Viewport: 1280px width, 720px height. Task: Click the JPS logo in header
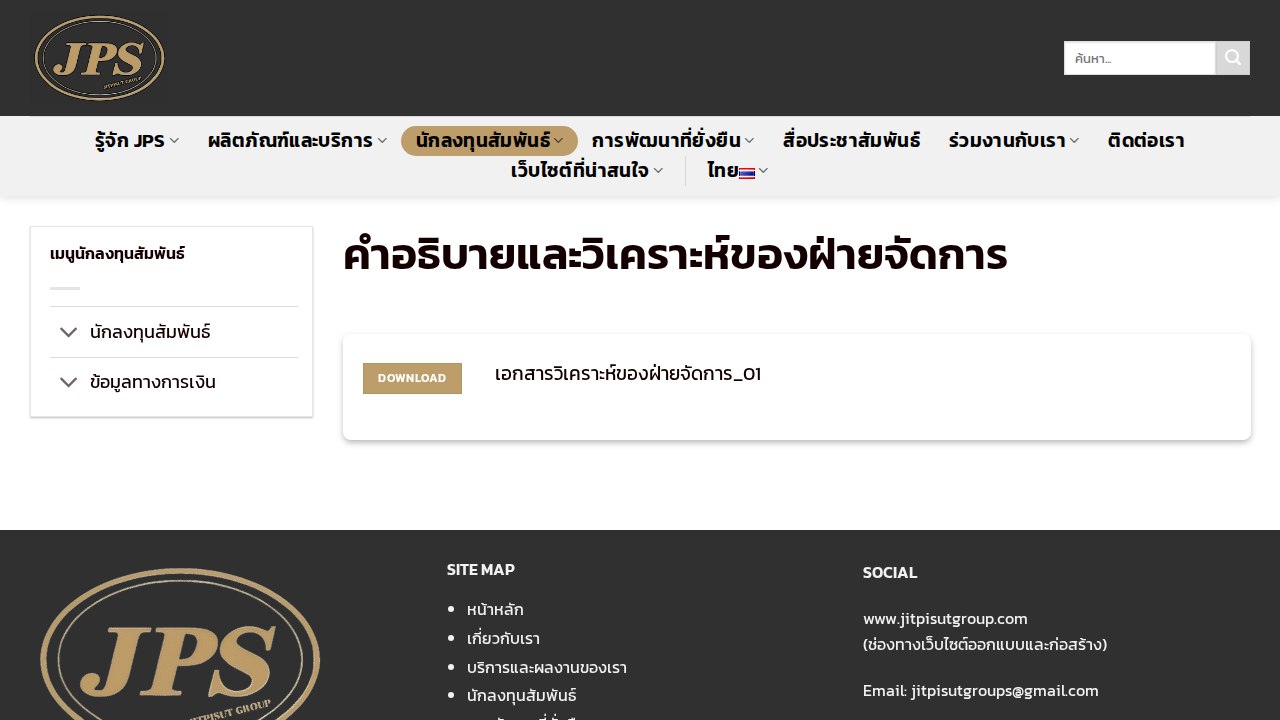[x=100, y=58]
